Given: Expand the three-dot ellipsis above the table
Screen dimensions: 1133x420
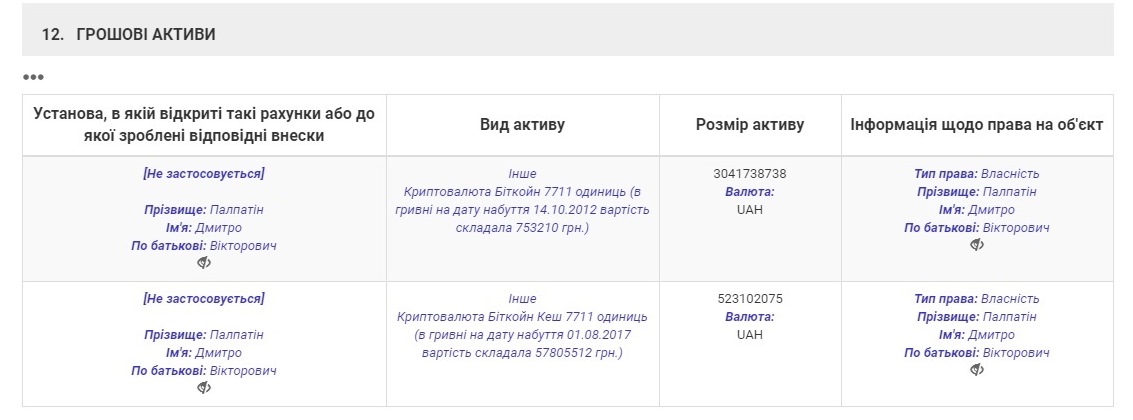Looking at the screenshot, I should (33, 77).
